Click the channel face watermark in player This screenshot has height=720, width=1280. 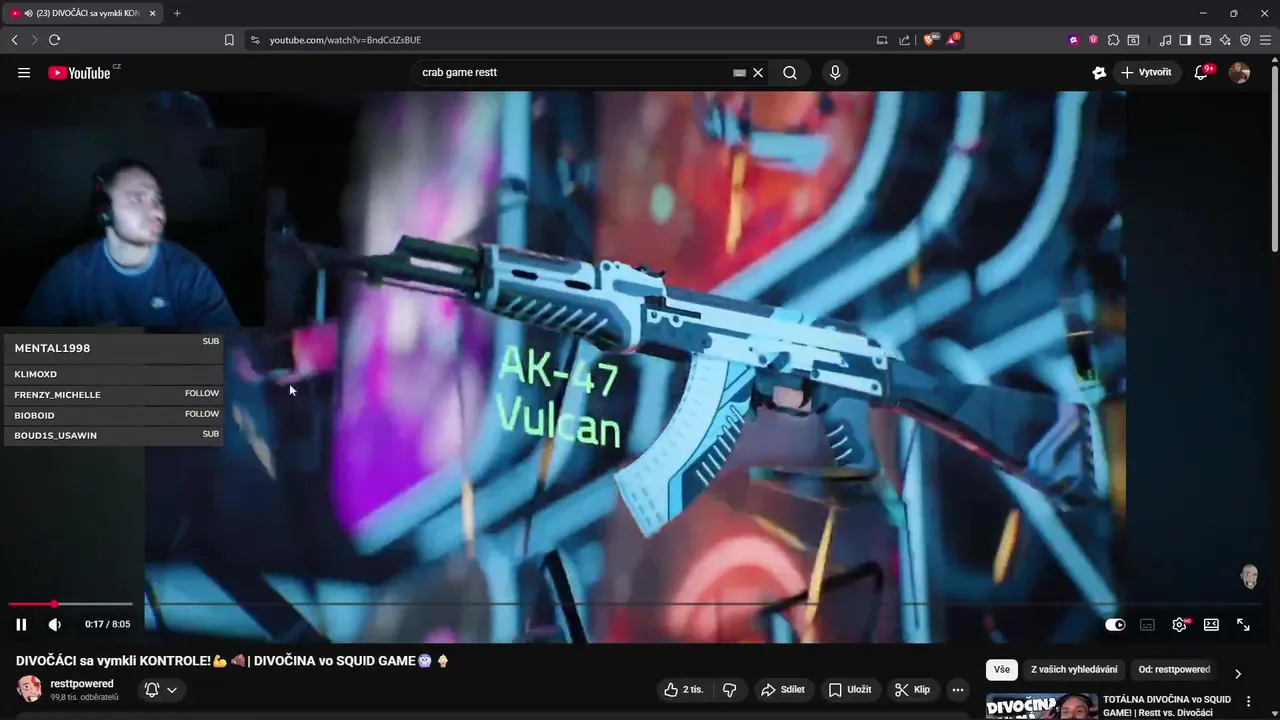pos(1249,577)
